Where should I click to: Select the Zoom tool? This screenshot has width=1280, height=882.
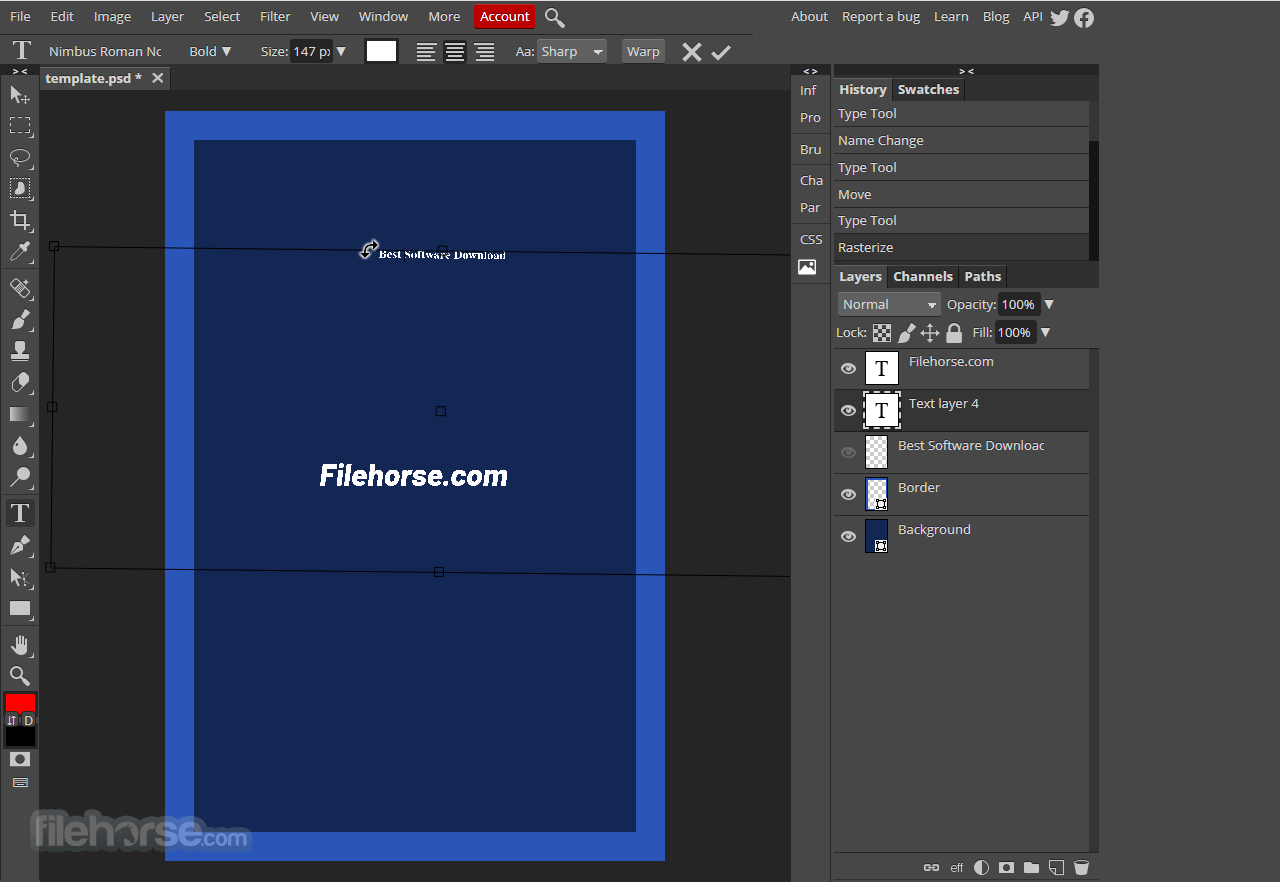point(20,676)
